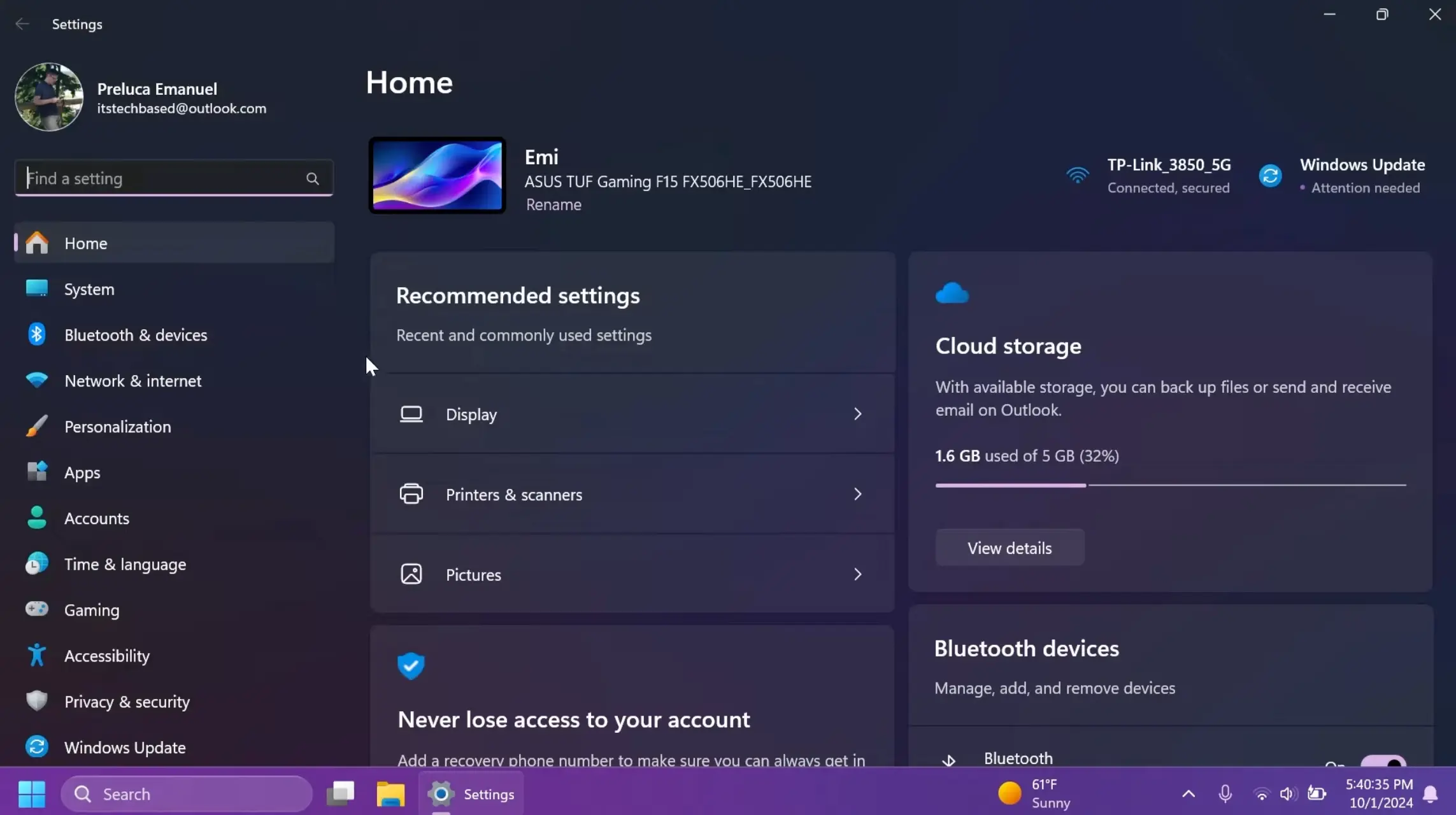
Task: Open the Personalization category
Action: point(174,427)
